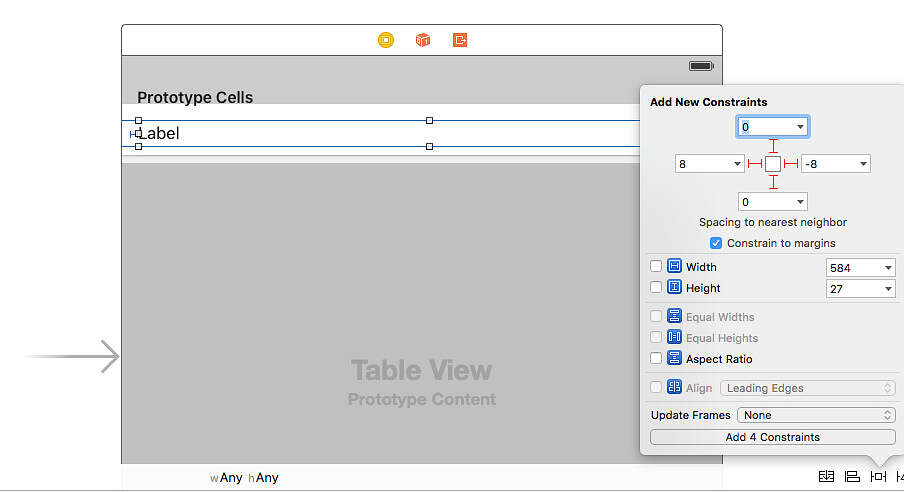Image resolution: width=904 pixels, height=492 pixels.
Task: Toggle the bottom red constraint strut
Action: coord(773,182)
